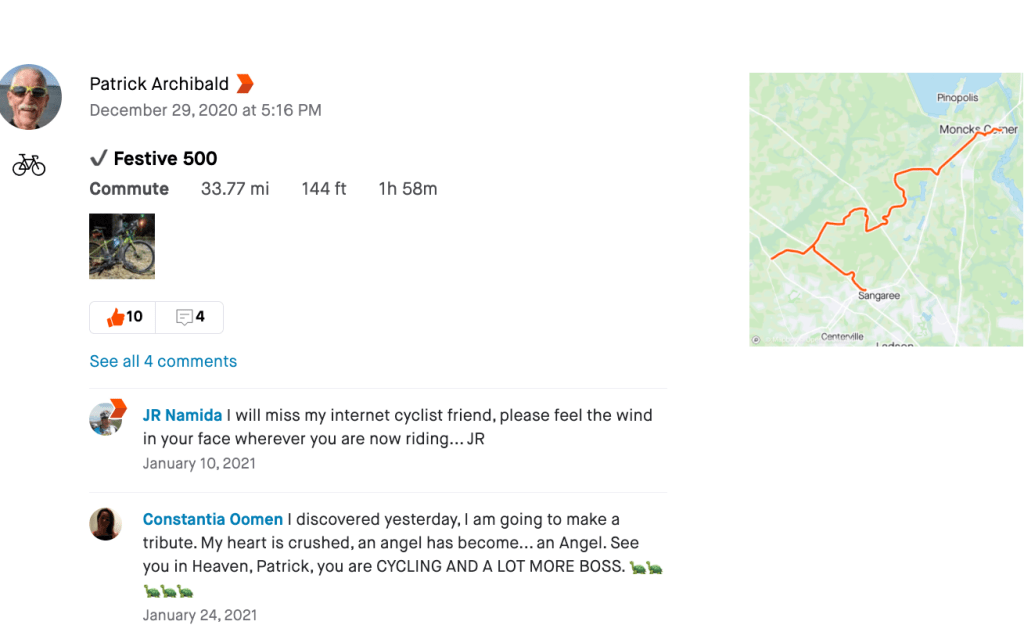Click the Pinopolis label on the map
1024x632 pixels.
coord(958,98)
